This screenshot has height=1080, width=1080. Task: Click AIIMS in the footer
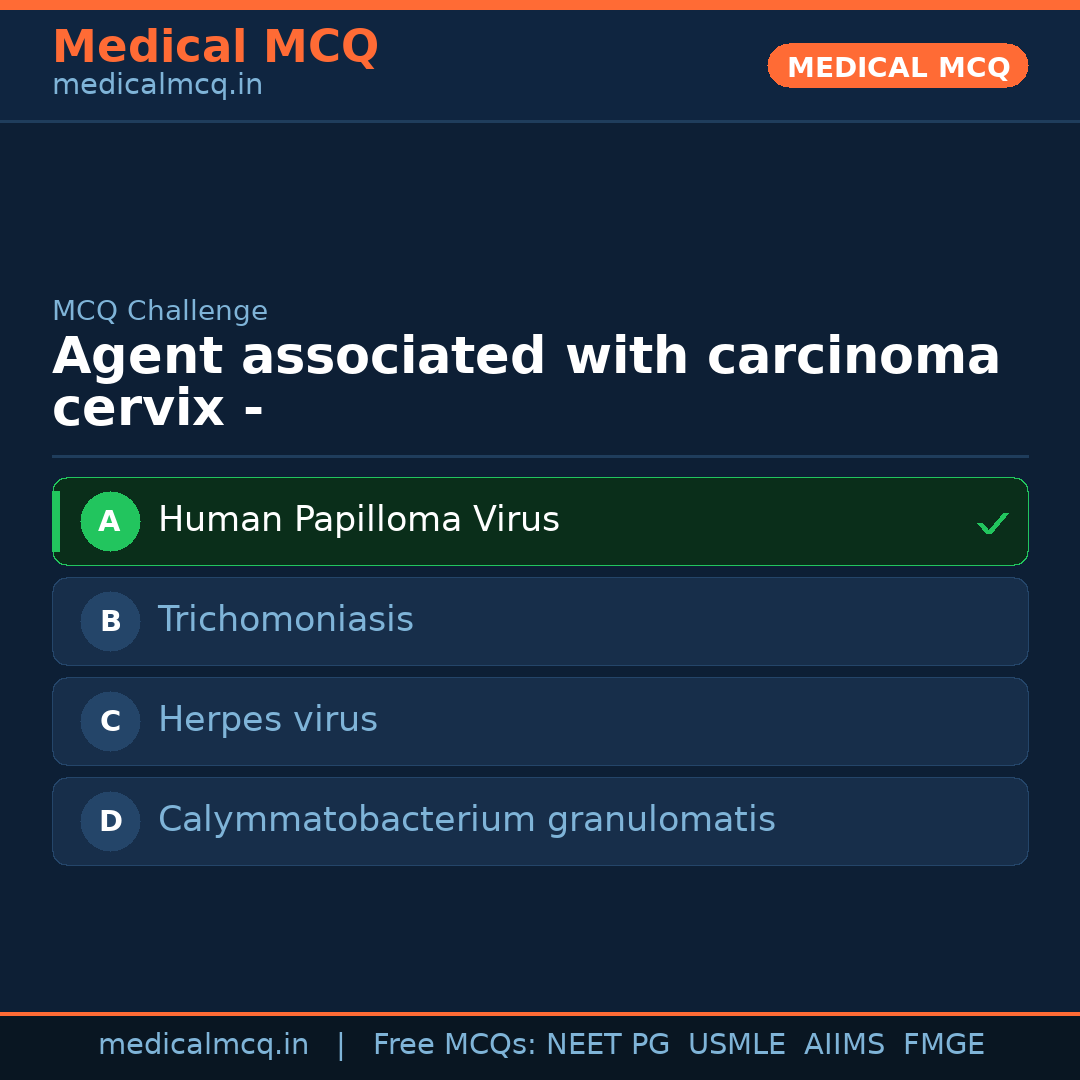tap(844, 1045)
